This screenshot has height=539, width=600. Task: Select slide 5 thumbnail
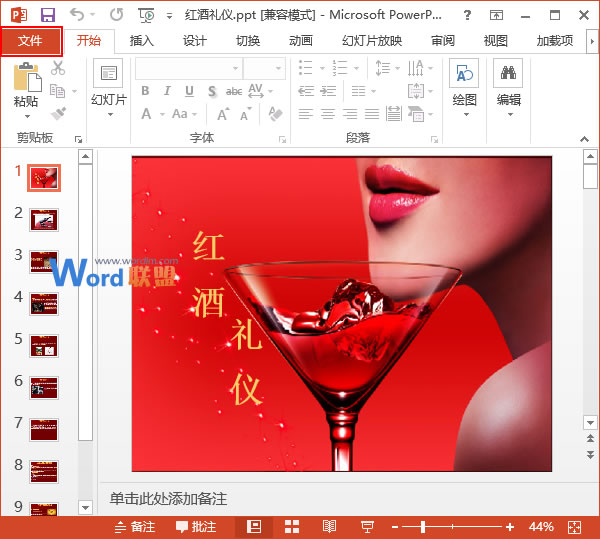(44, 346)
